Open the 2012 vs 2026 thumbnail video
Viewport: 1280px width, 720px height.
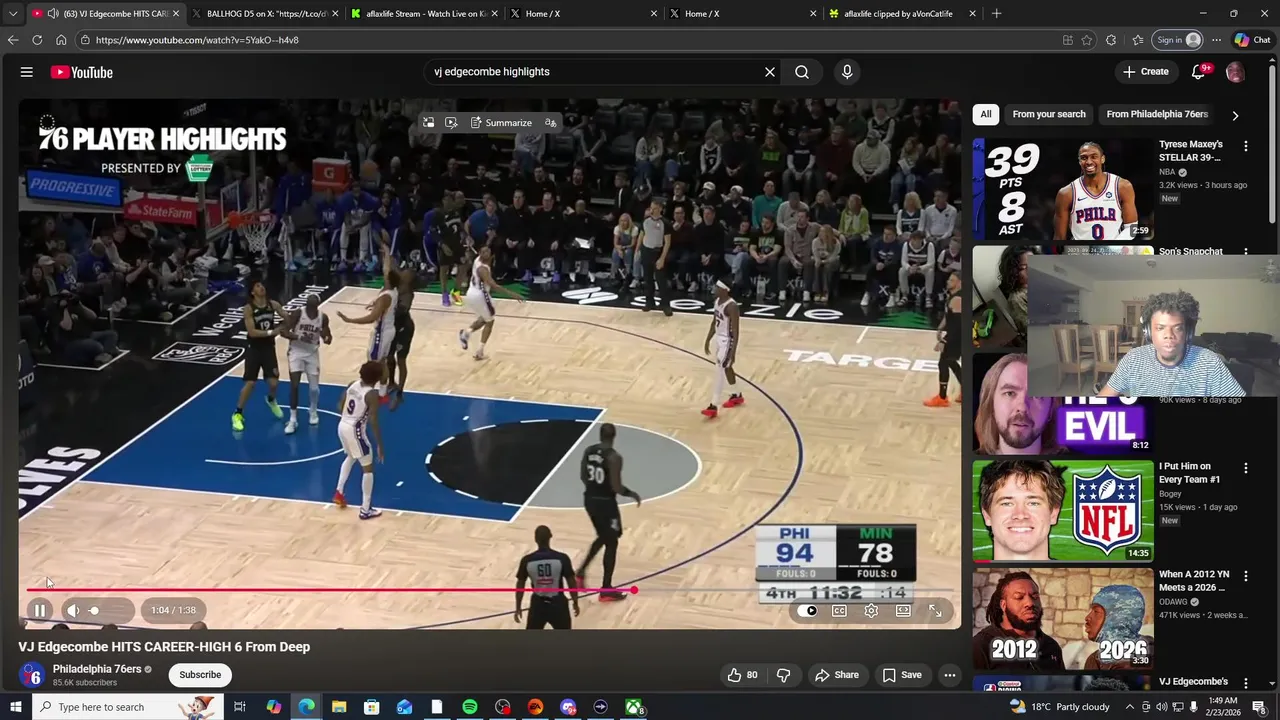(x=1063, y=618)
